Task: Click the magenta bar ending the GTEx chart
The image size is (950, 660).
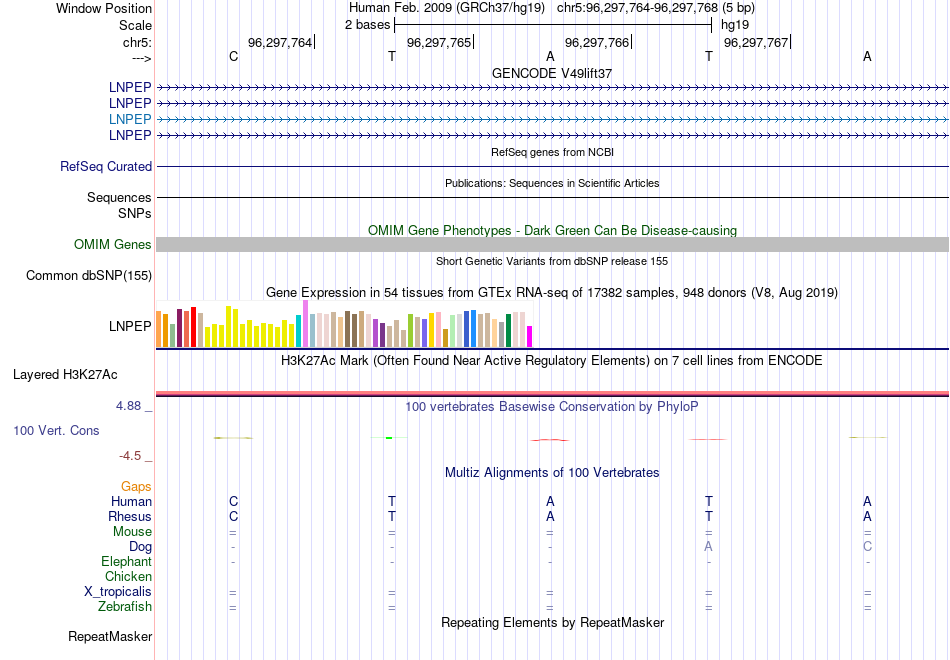Action: (x=530, y=336)
